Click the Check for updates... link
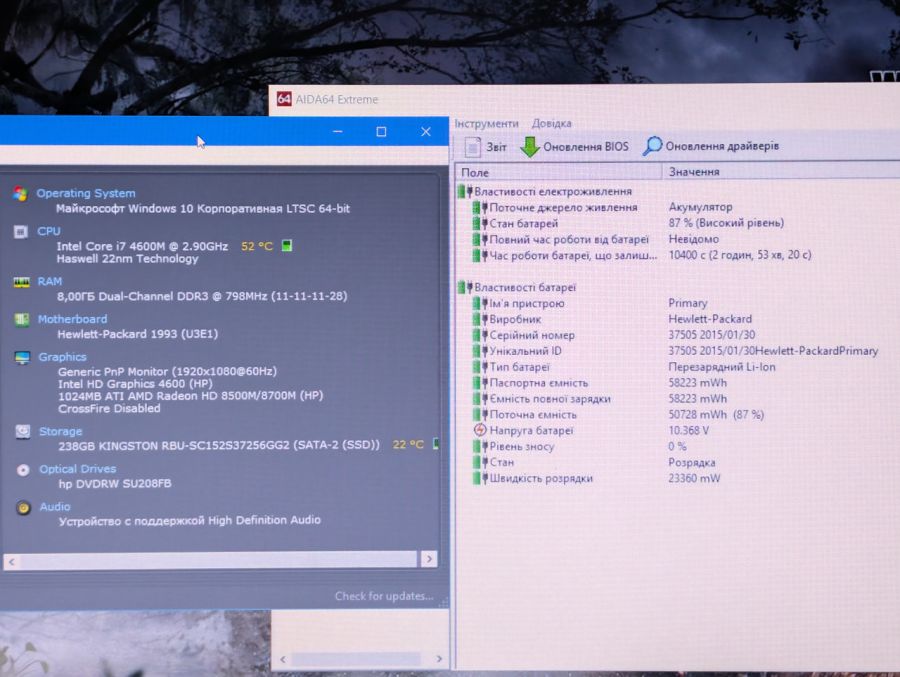This screenshot has height=677, width=900. [384, 596]
